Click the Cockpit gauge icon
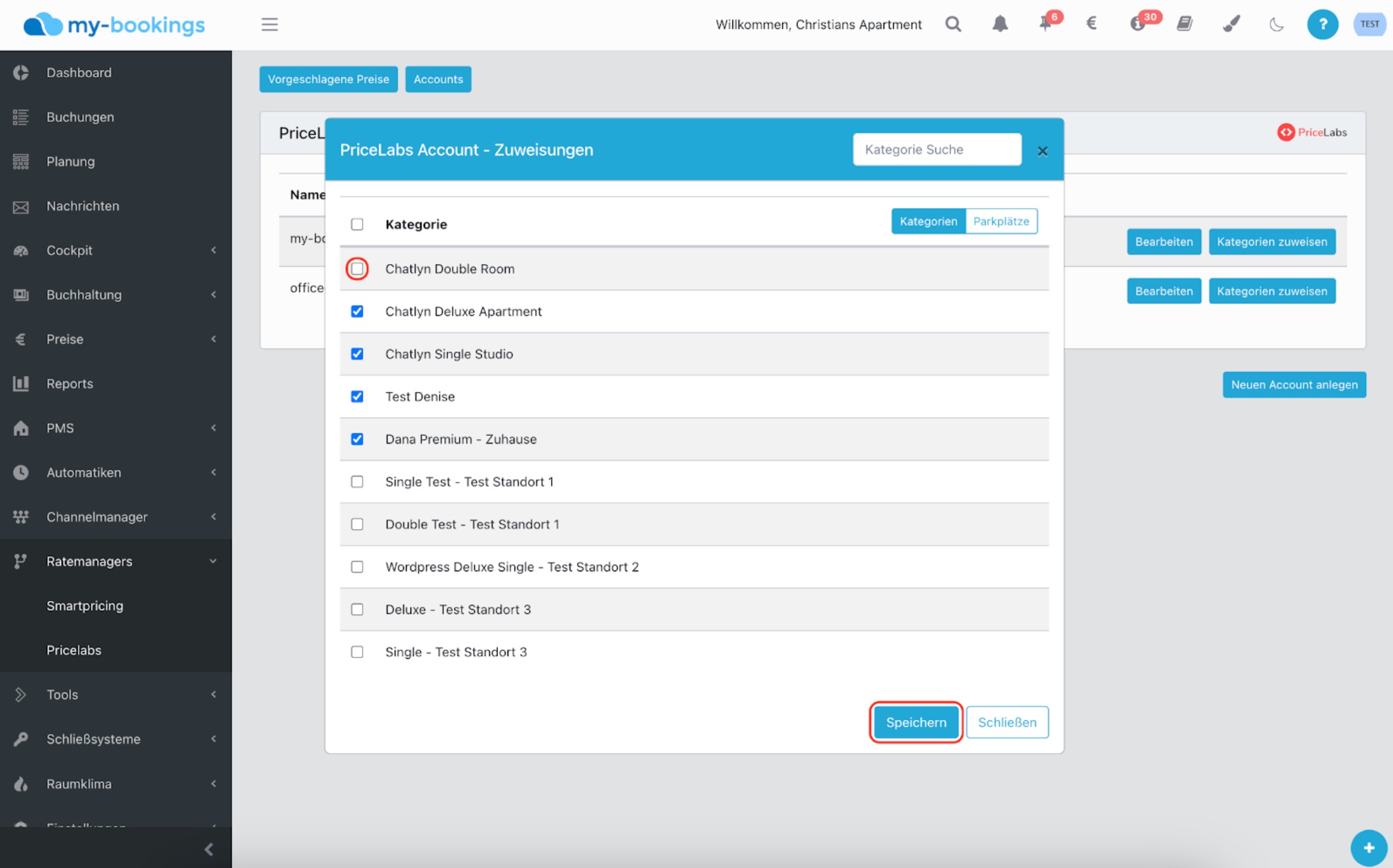This screenshot has height=868, width=1393. click(x=21, y=250)
